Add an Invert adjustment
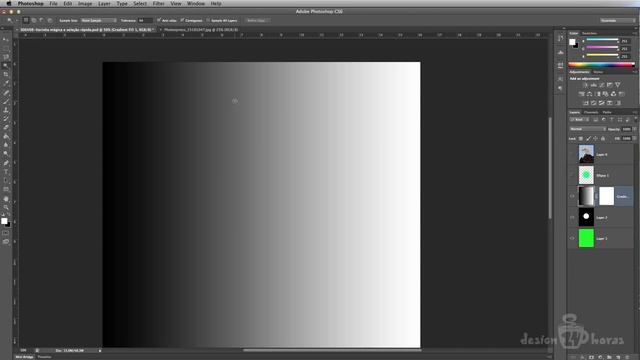The height and width of the screenshot is (360, 640). pos(585,103)
